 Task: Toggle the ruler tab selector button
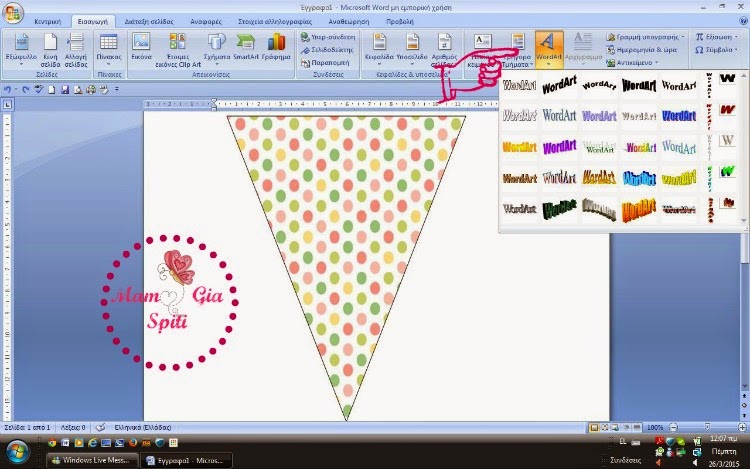pyautogui.click(x=7, y=104)
